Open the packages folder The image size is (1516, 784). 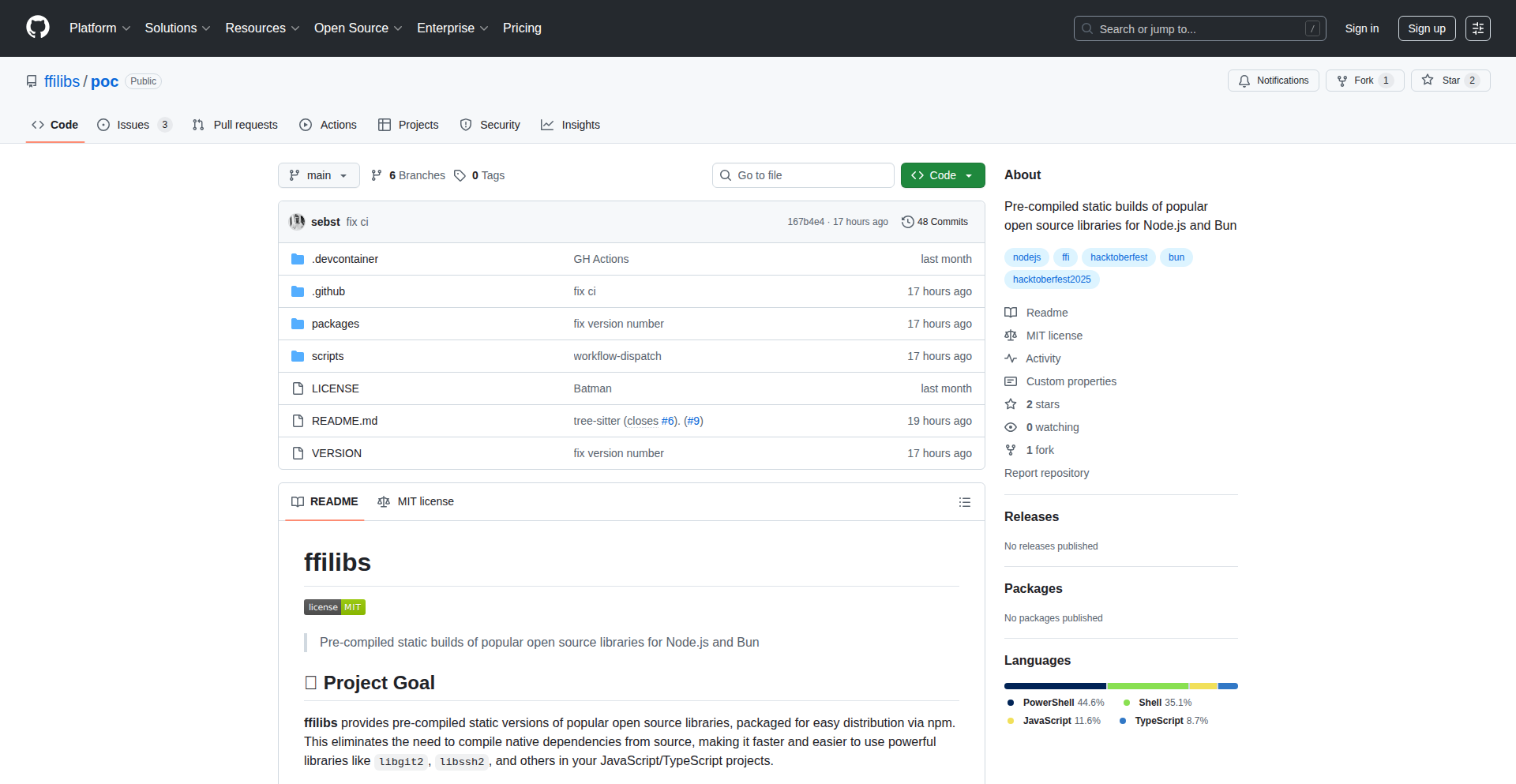335,324
